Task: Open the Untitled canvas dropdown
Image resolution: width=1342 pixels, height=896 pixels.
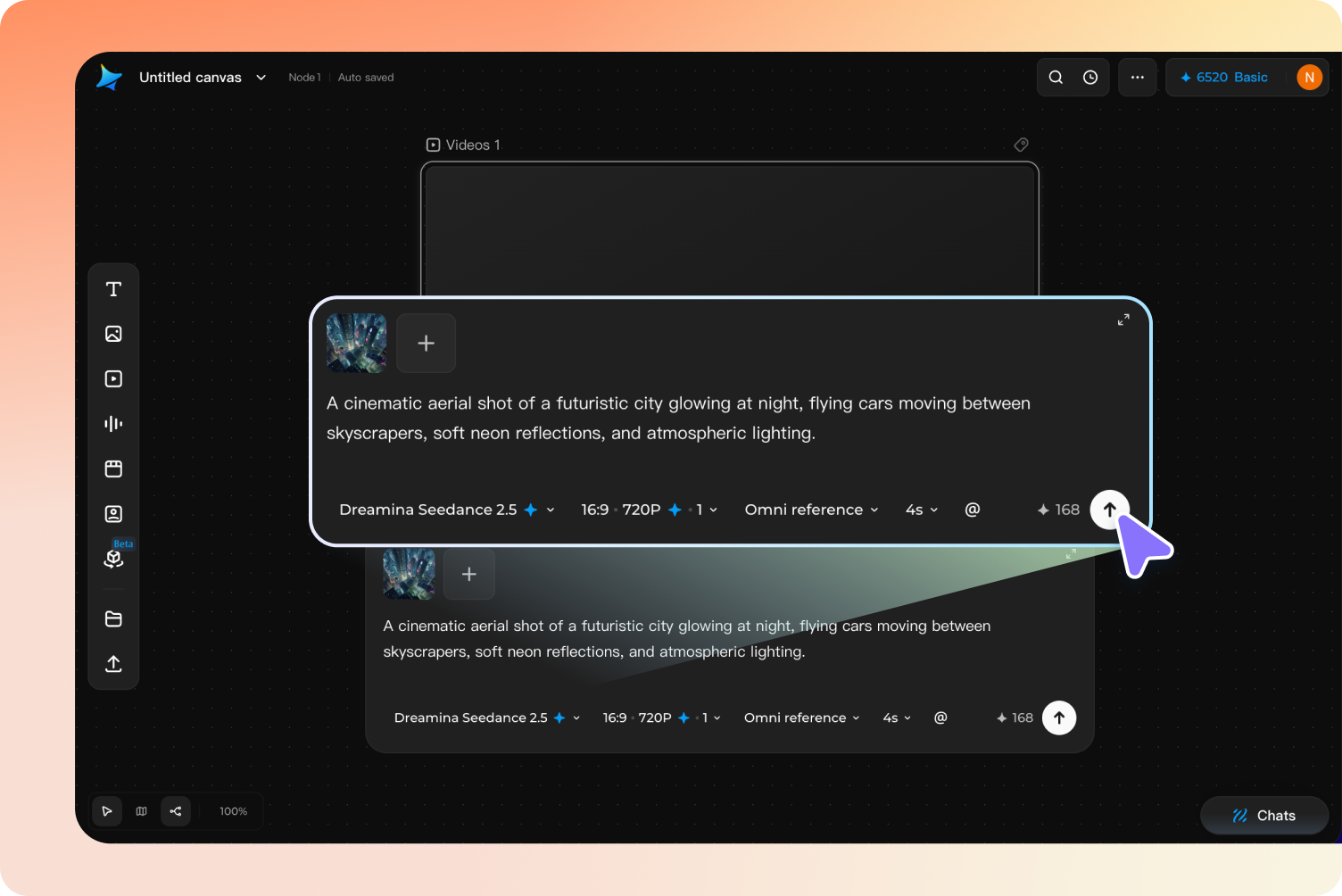Action: click(203, 78)
